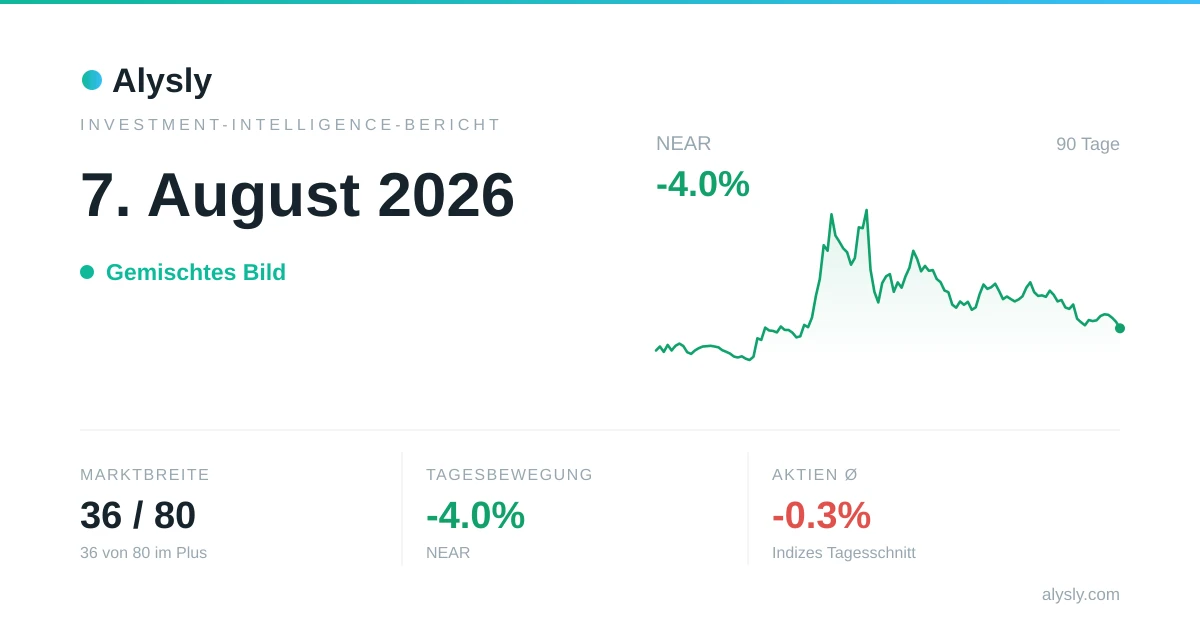
Task: Click the Indizes Tagesschnitt caption
Action: coord(844,553)
